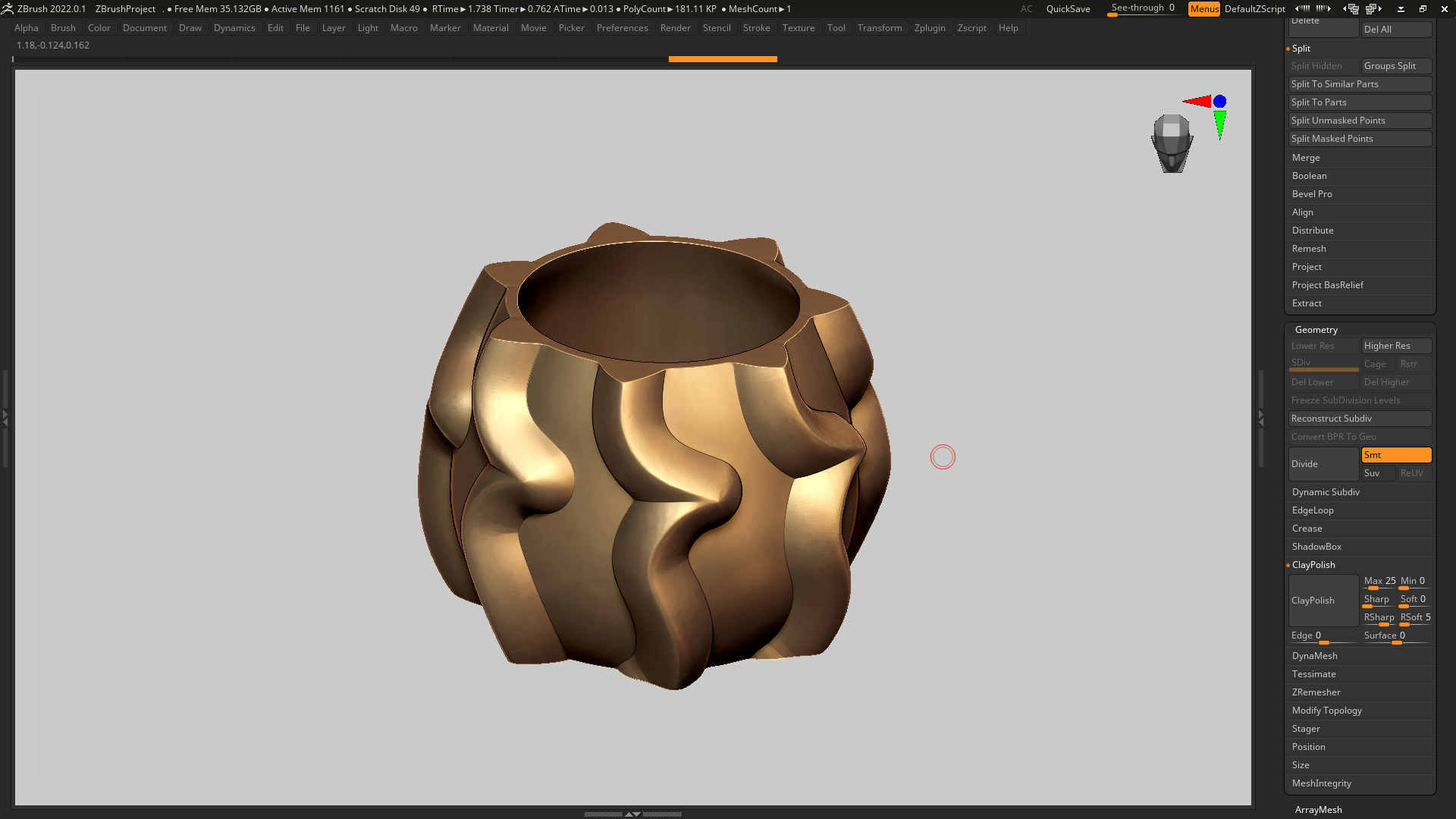Collapse the ClayPolish section header
Image resolution: width=1456 pixels, height=819 pixels.
click(x=1313, y=565)
